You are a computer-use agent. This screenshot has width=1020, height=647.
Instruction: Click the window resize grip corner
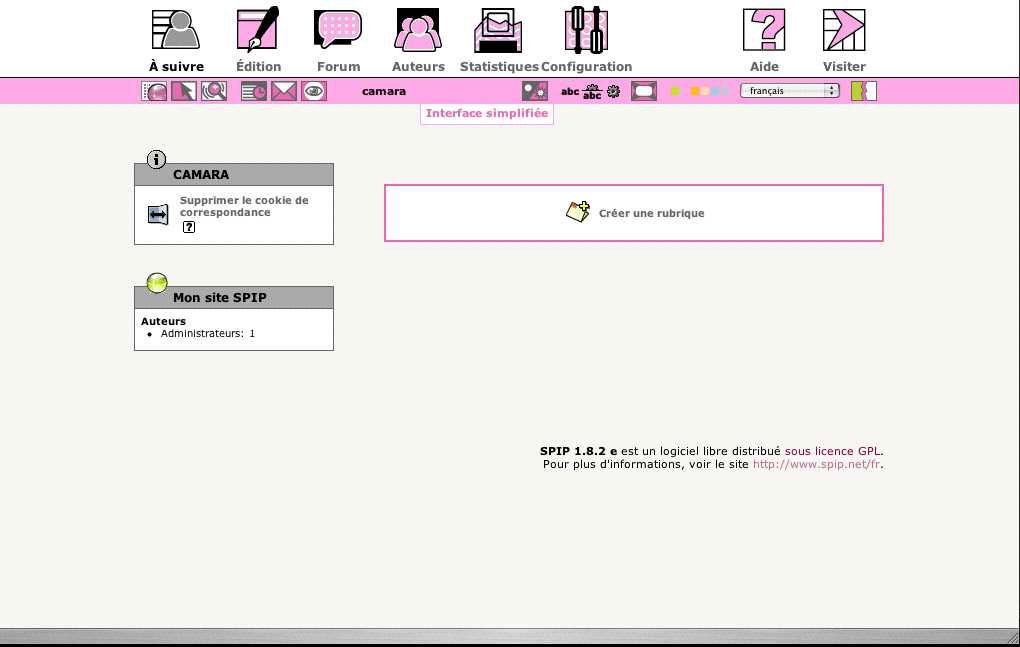click(x=1012, y=637)
